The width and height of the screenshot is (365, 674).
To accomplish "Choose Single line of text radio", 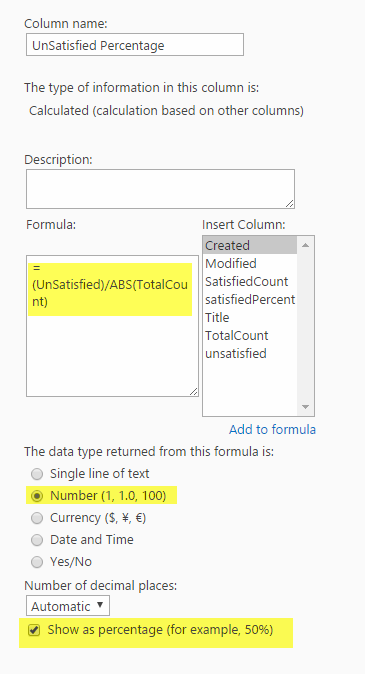I will pos(37,474).
